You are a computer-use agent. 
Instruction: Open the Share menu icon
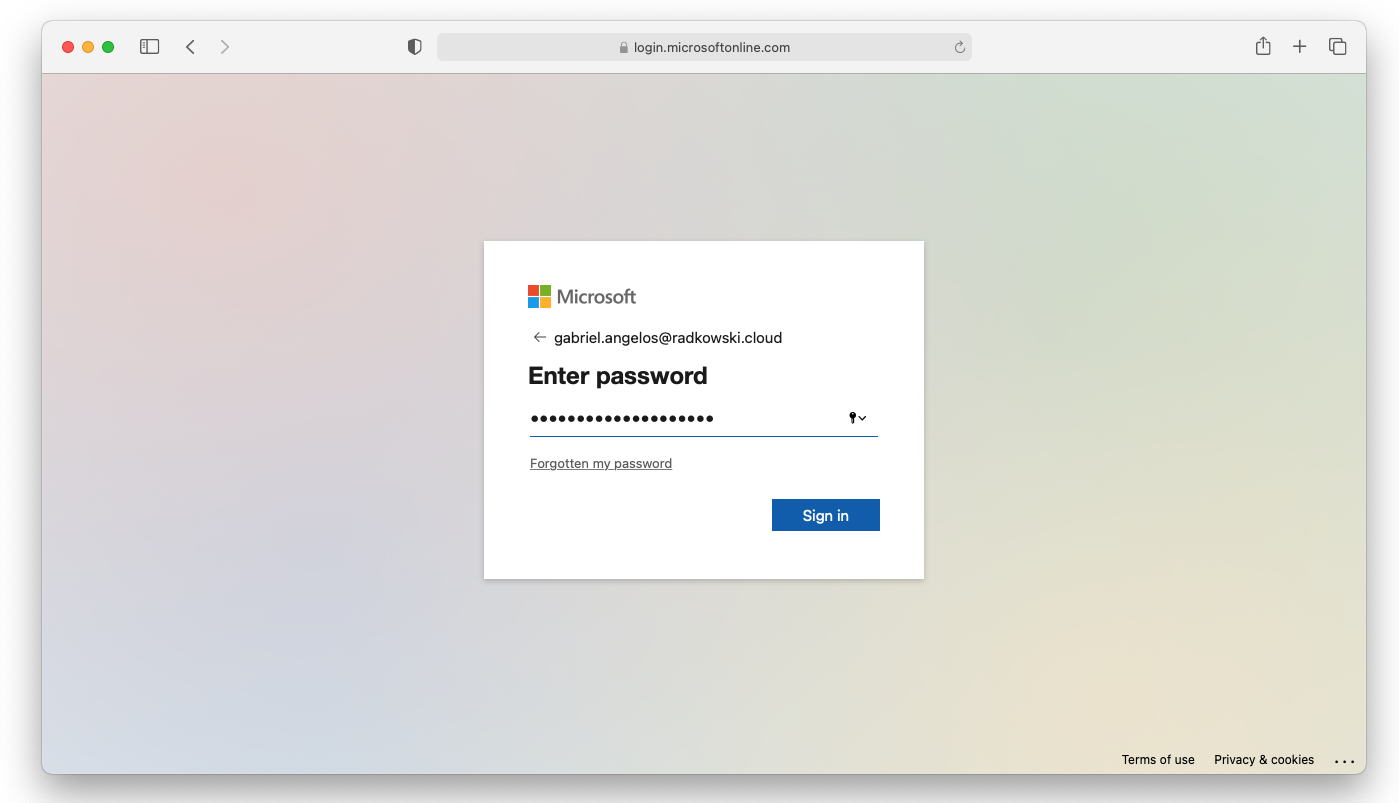1263,46
